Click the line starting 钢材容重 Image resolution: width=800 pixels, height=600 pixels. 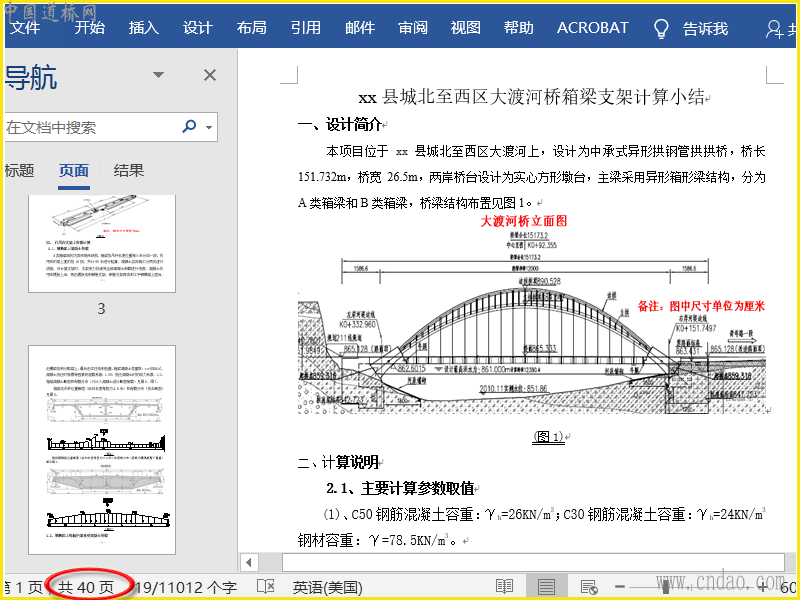pos(378,540)
